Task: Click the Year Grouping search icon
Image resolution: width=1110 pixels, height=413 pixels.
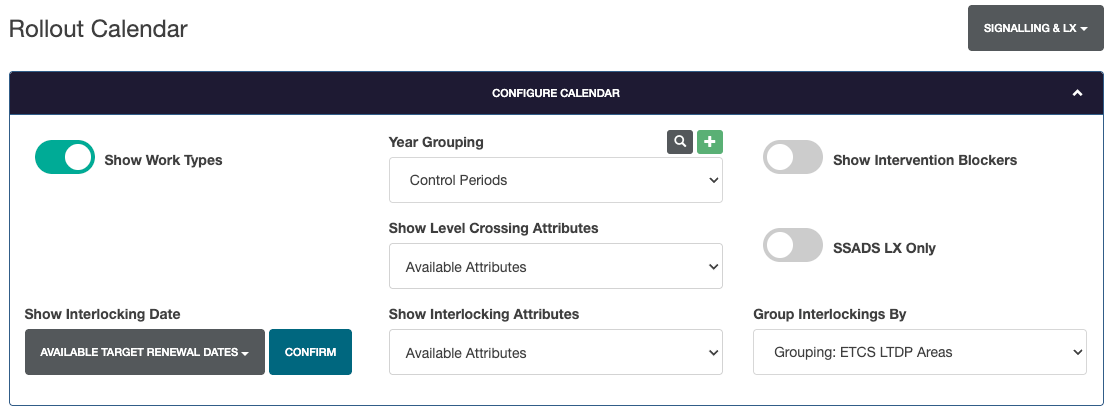Action: coord(680,142)
